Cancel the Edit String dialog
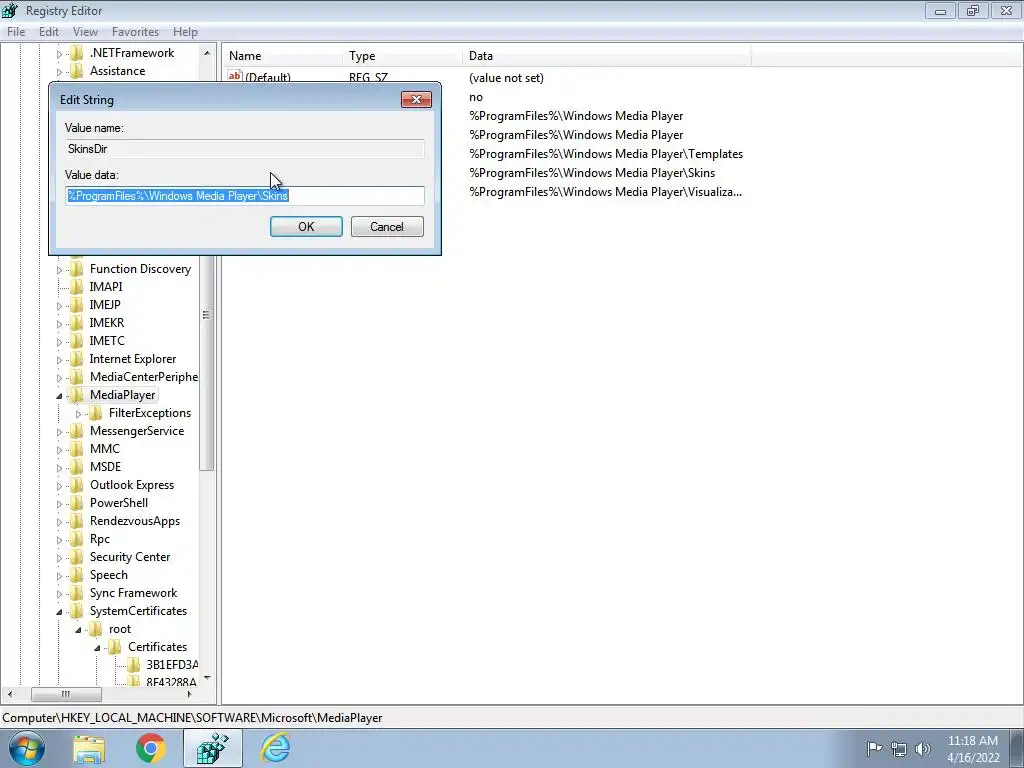 387,227
